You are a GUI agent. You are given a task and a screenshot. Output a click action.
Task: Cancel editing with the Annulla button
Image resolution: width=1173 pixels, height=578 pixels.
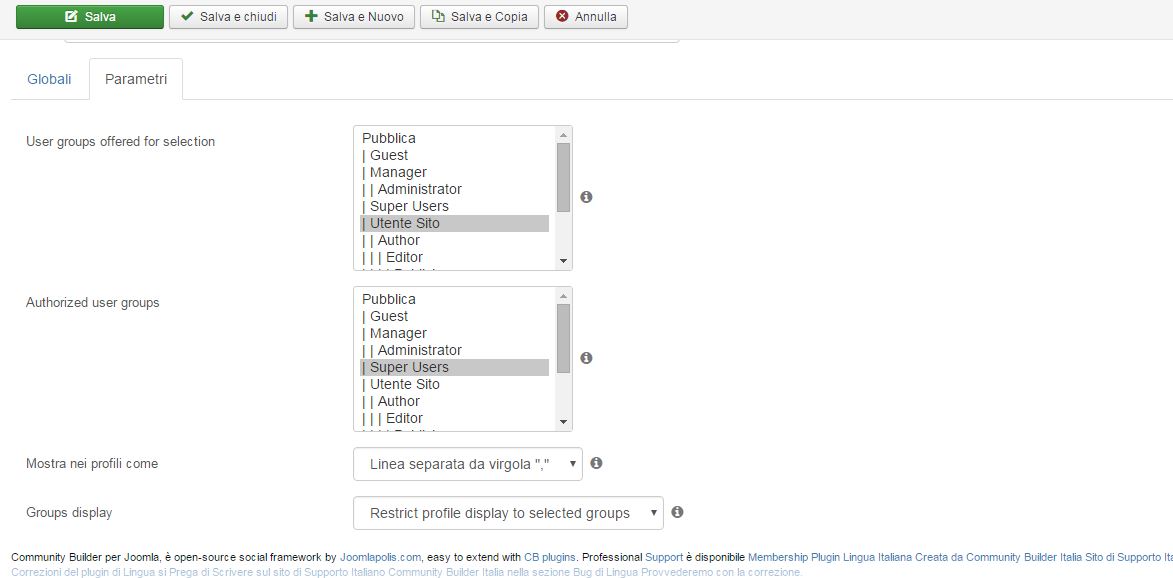coord(586,17)
